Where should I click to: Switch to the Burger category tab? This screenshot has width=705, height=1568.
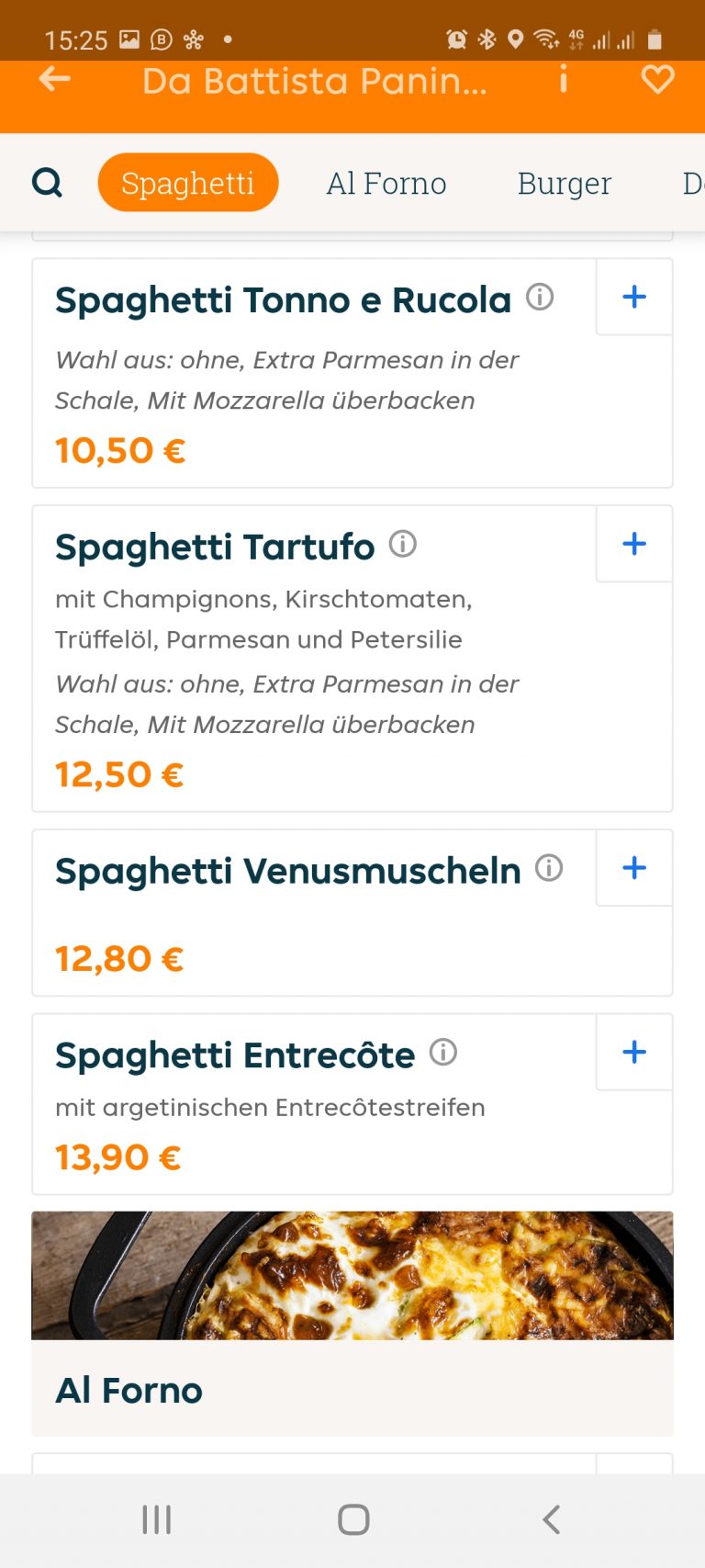(564, 183)
